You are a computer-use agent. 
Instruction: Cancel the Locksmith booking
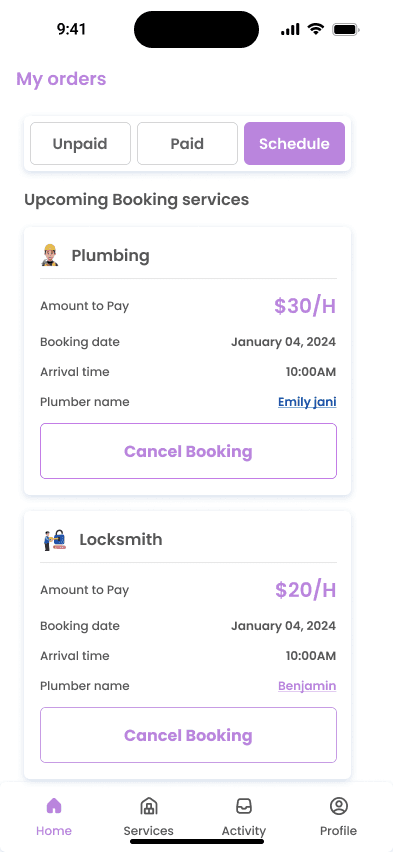click(188, 735)
